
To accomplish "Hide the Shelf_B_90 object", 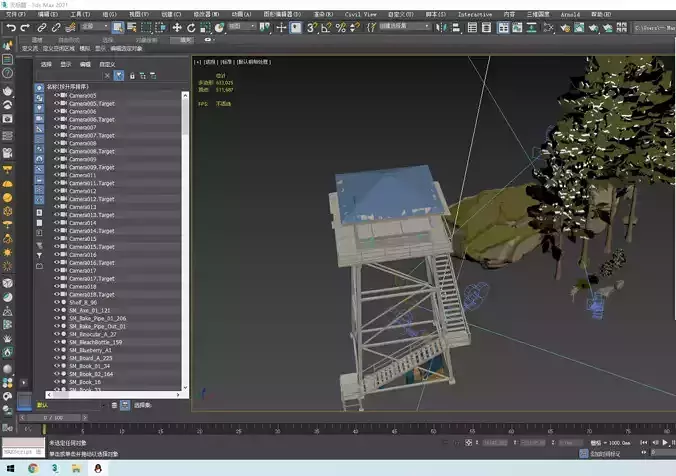I will coord(56,302).
